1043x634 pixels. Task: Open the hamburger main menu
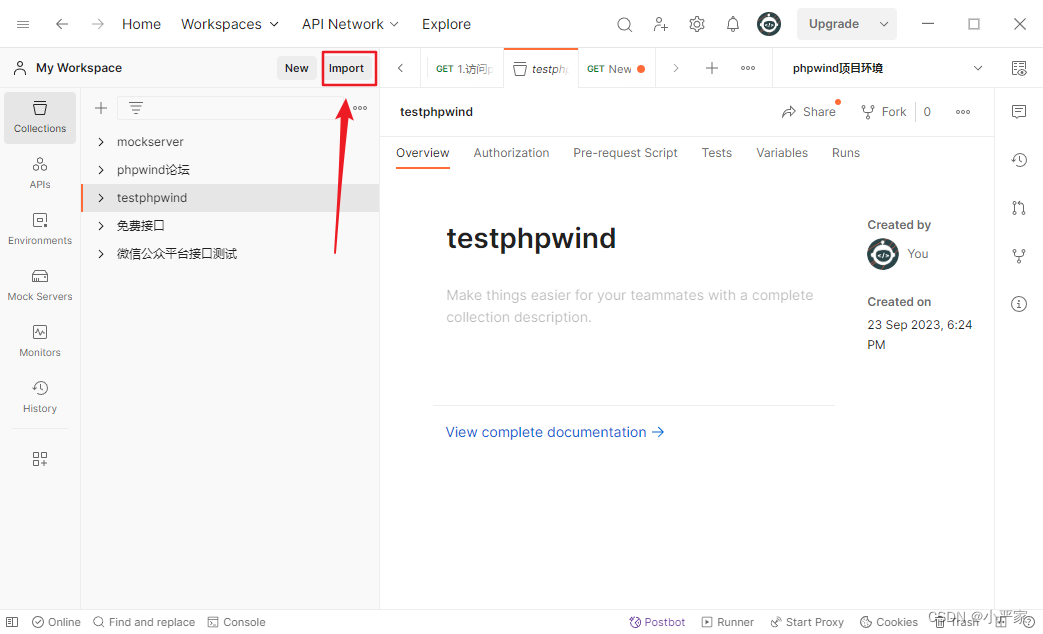23,24
